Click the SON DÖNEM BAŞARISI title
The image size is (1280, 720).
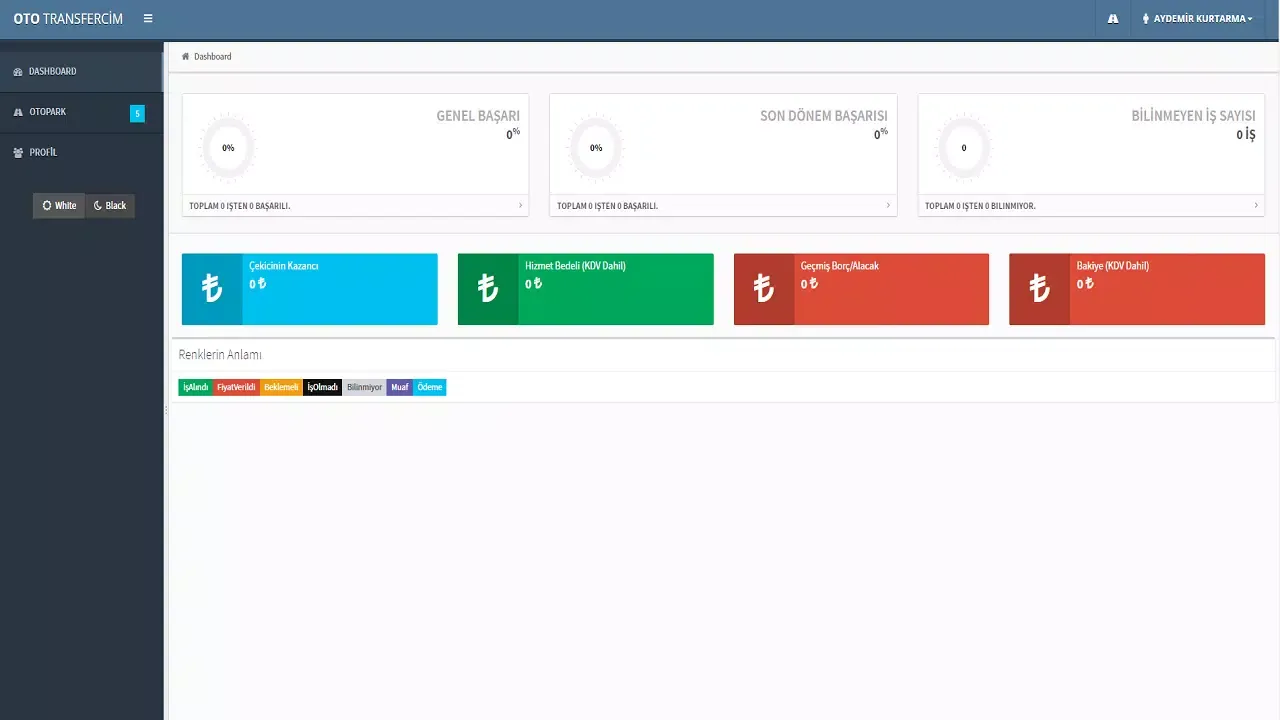point(824,116)
